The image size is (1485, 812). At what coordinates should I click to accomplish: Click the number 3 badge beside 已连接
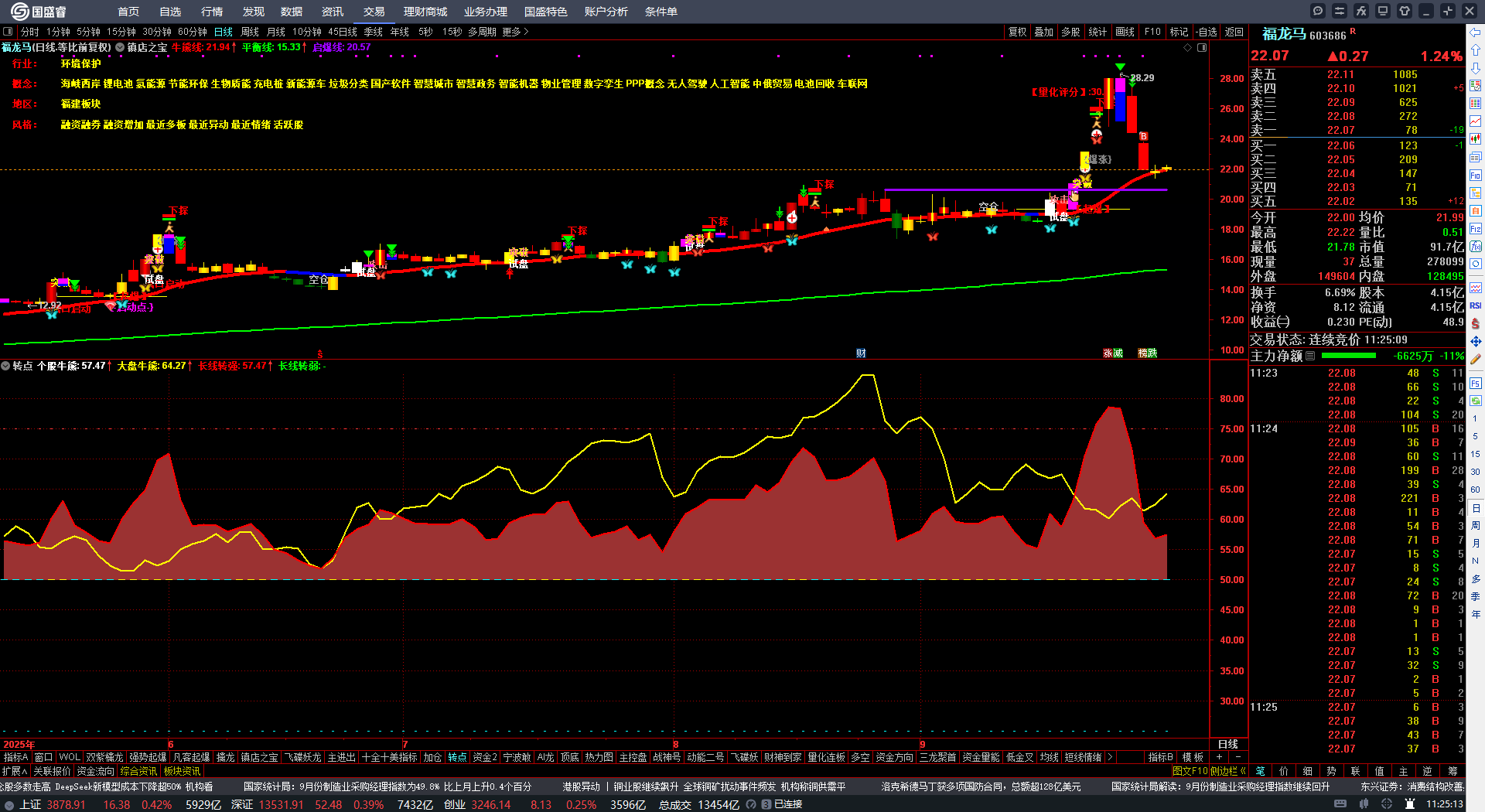click(x=766, y=804)
